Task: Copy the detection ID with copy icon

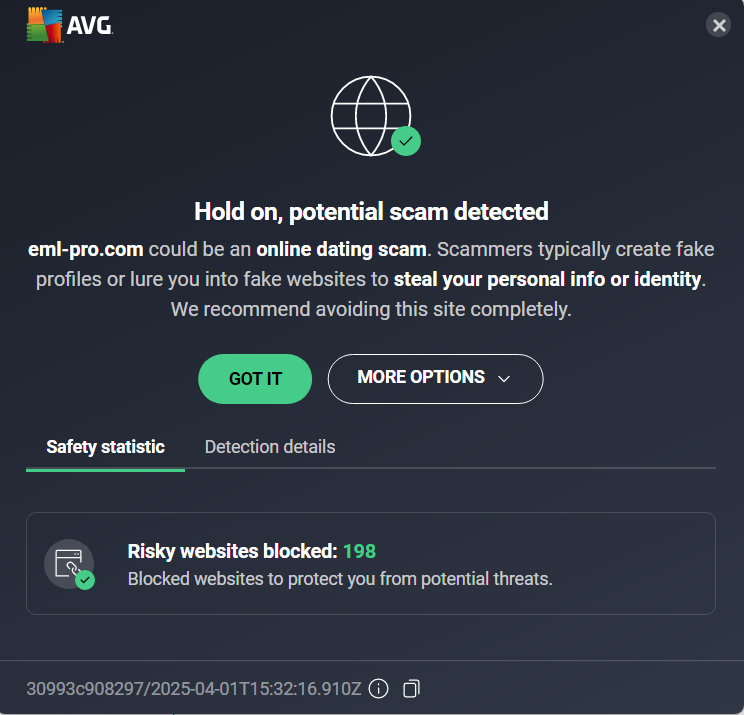Action: [x=411, y=688]
